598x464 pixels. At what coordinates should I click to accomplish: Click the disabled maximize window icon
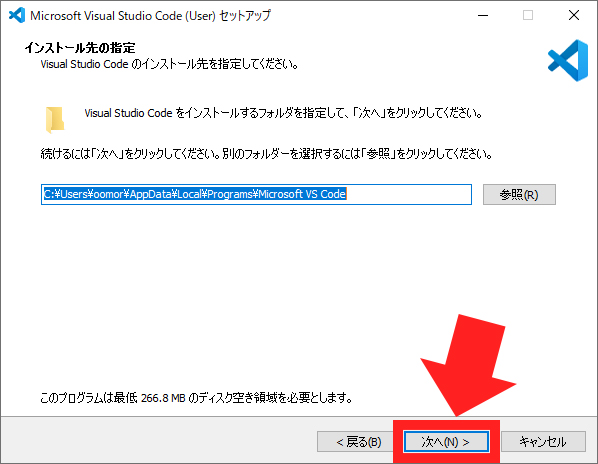tap(528, 15)
